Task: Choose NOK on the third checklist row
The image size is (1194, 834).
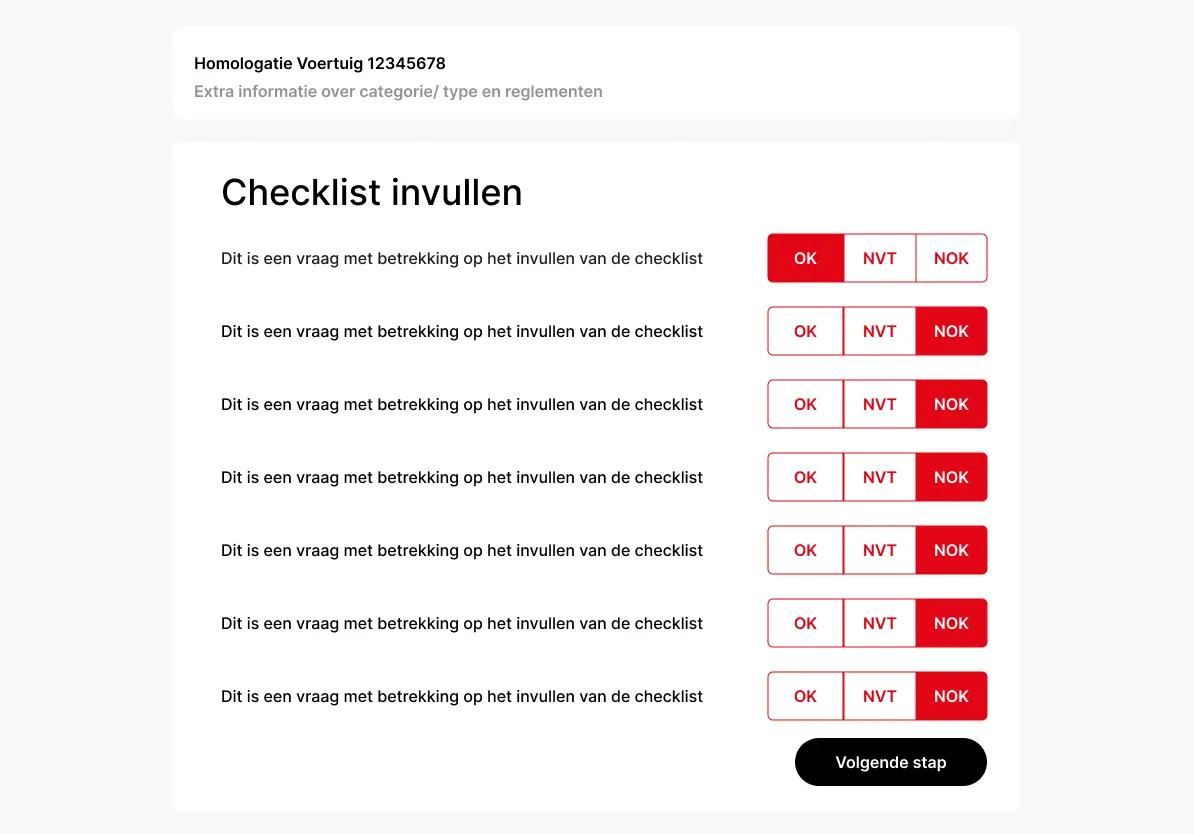Action: pyautogui.click(x=951, y=404)
